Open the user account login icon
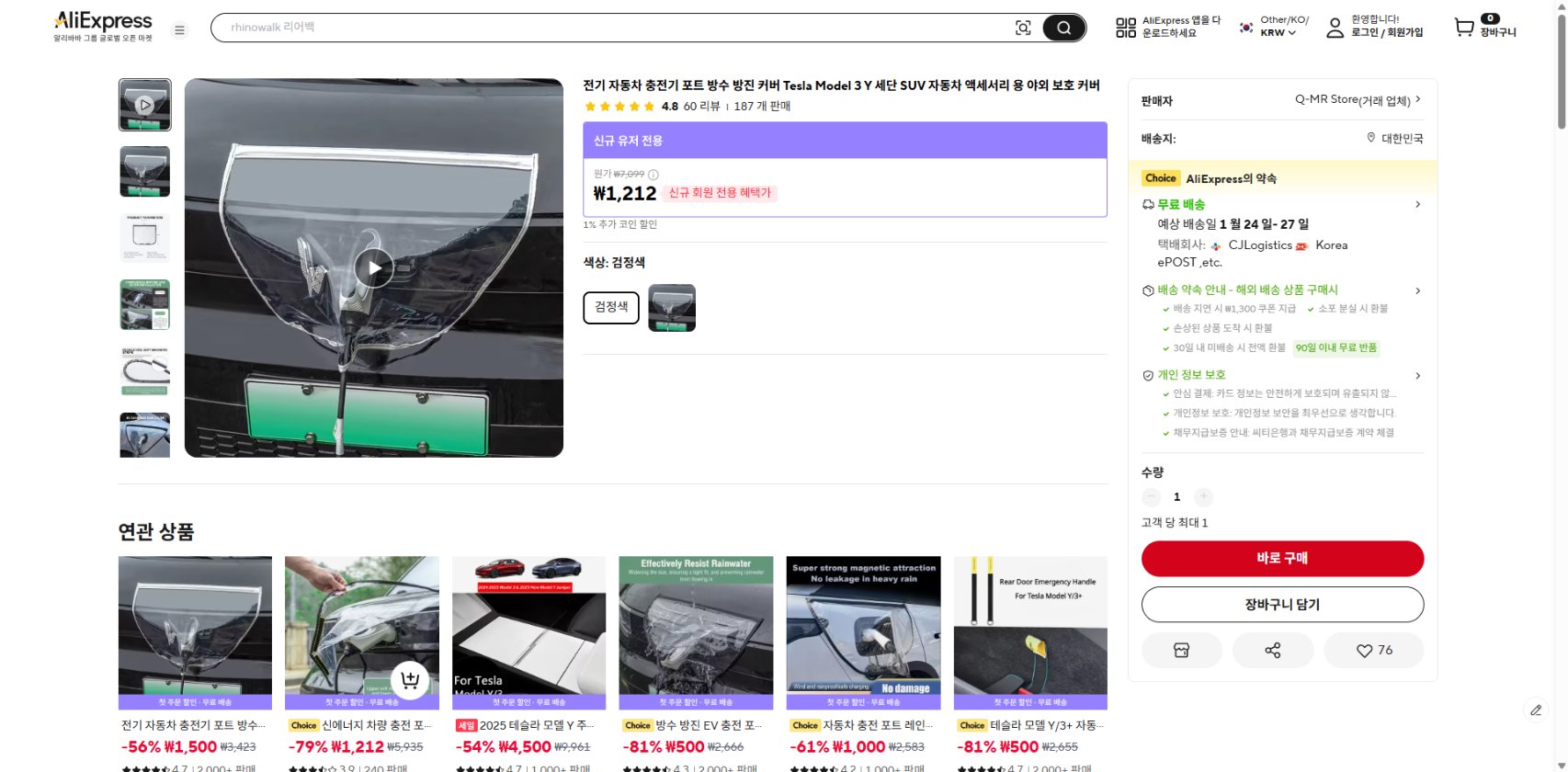 pos(1335,28)
